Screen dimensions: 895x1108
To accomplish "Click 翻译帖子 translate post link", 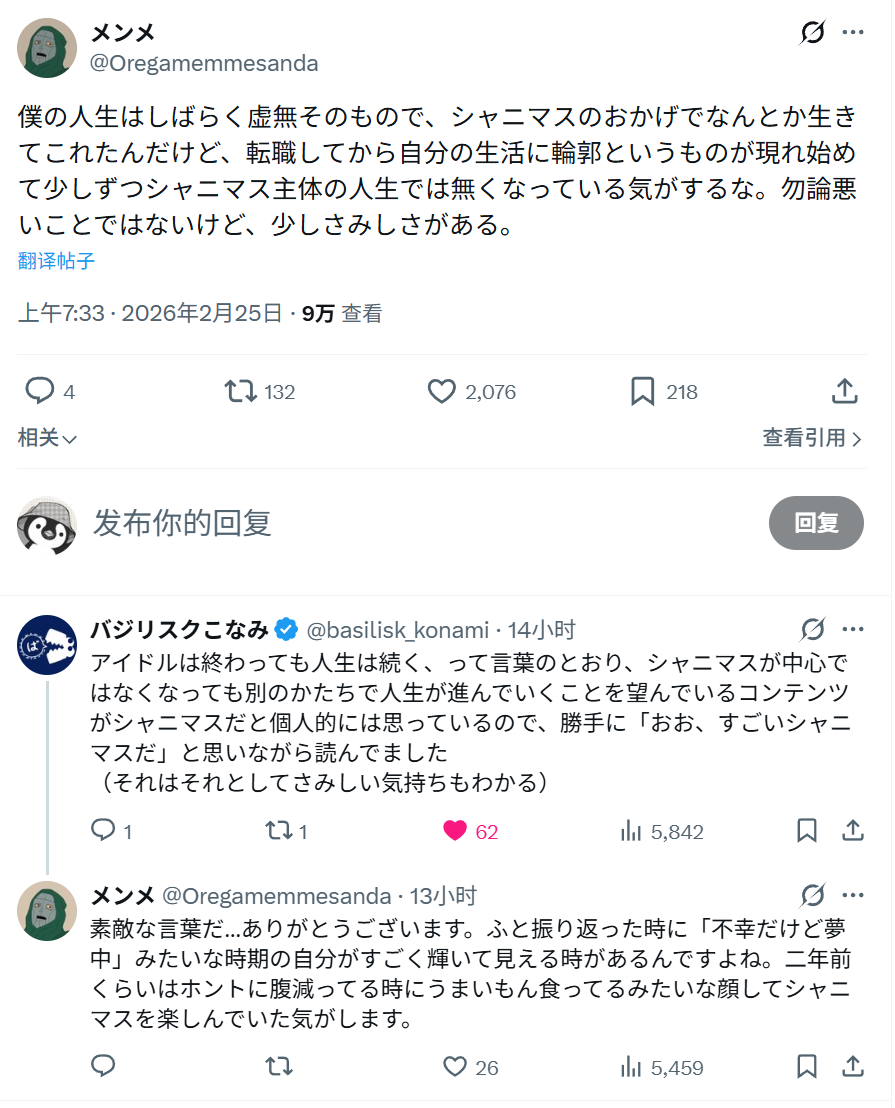I will (x=57, y=261).
